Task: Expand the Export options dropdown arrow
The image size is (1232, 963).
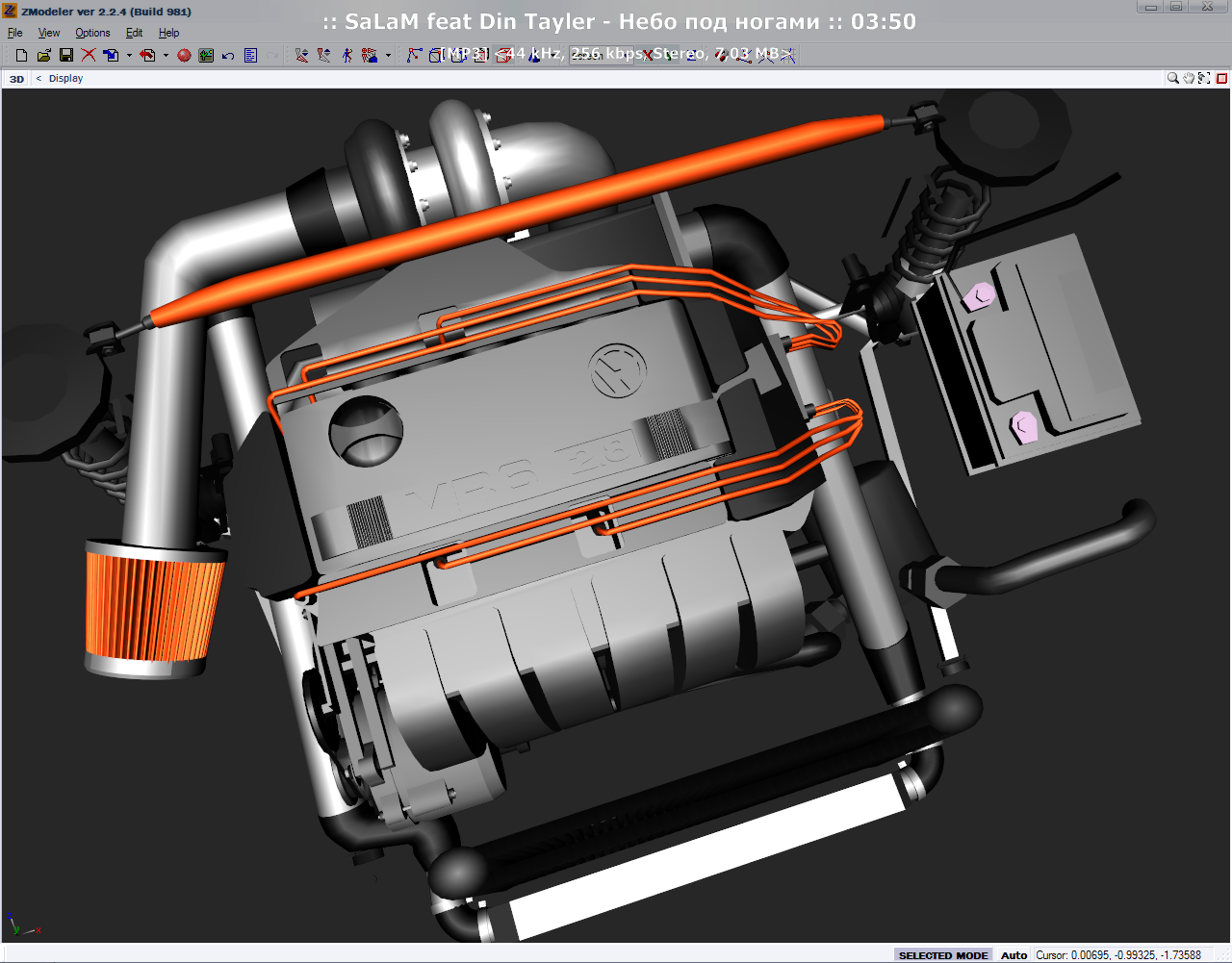Action: [x=166, y=55]
